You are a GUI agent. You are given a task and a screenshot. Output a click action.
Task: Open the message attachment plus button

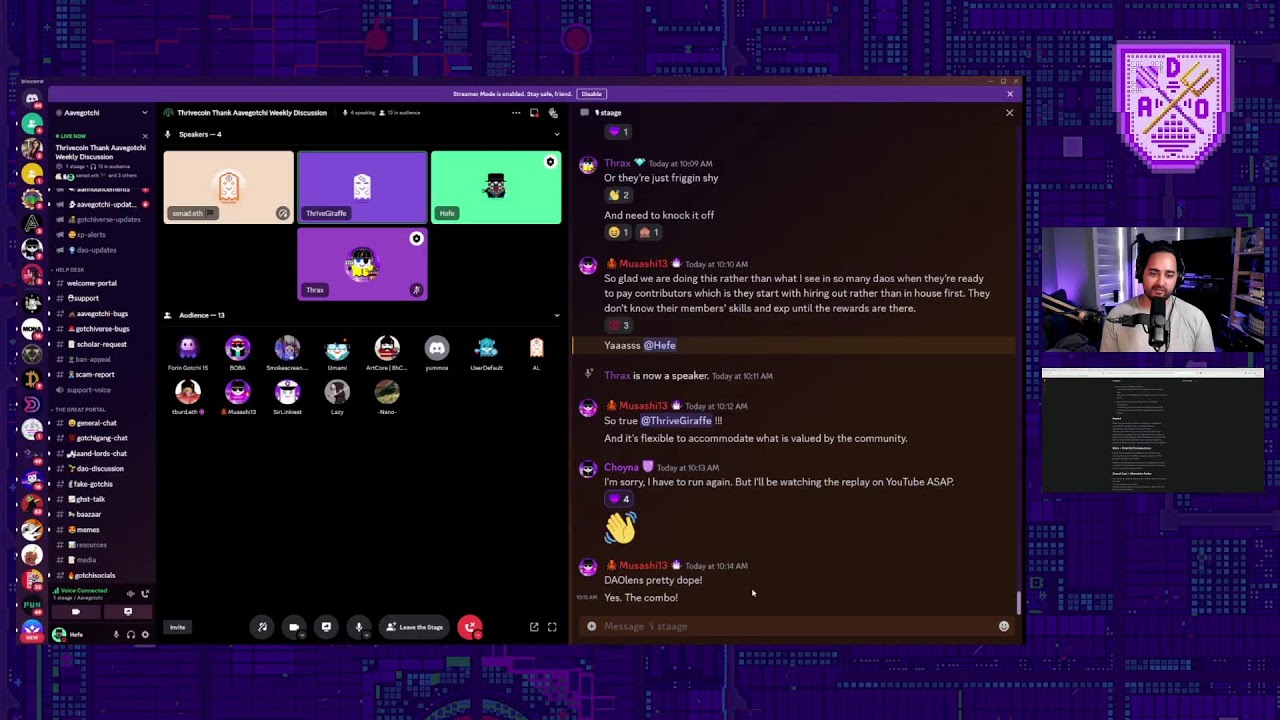pos(591,626)
